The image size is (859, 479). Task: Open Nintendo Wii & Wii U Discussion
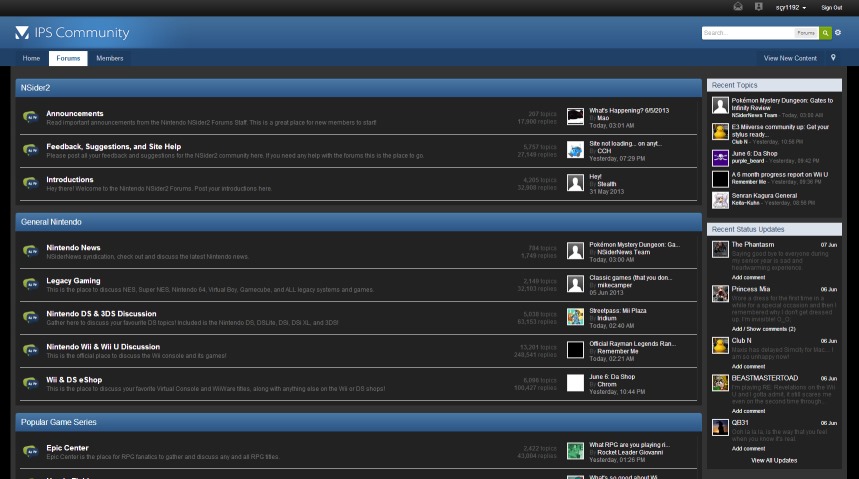tap(103, 346)
